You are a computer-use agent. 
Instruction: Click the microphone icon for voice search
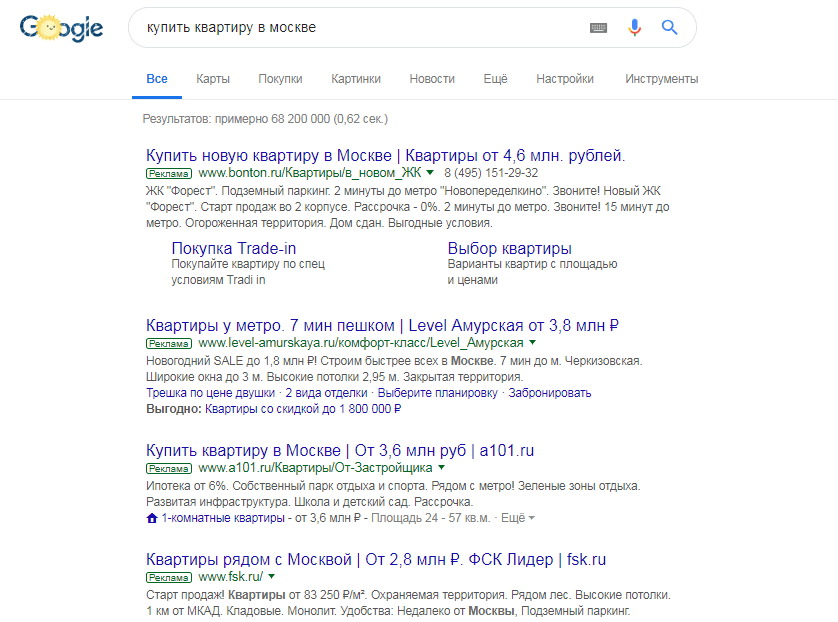(x=634, y=27)
